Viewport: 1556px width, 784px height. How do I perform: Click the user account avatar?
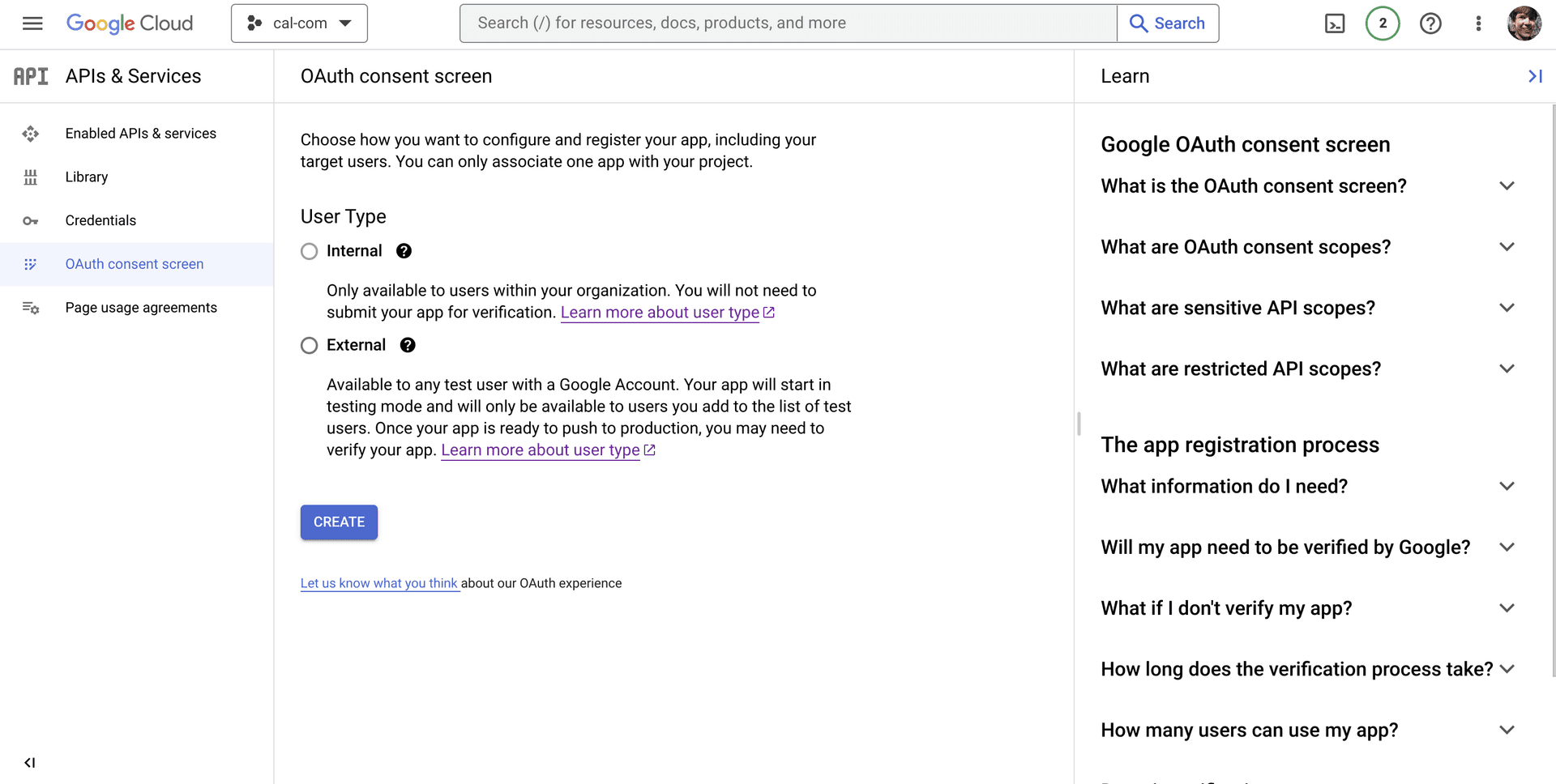(1524, 23)
